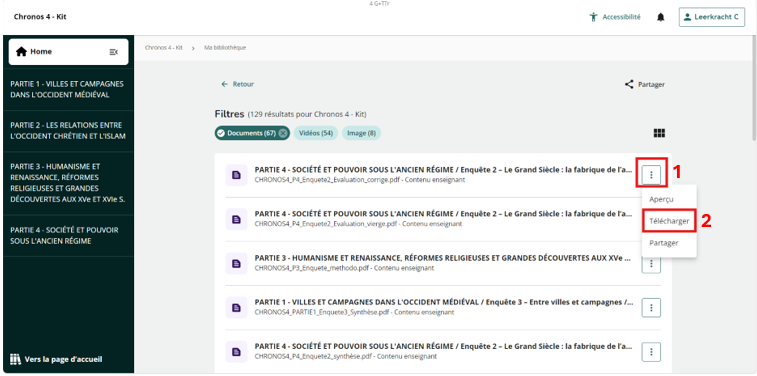Go back with the Retour link
The image size is (757, 376).
click(x=238, y=84)
